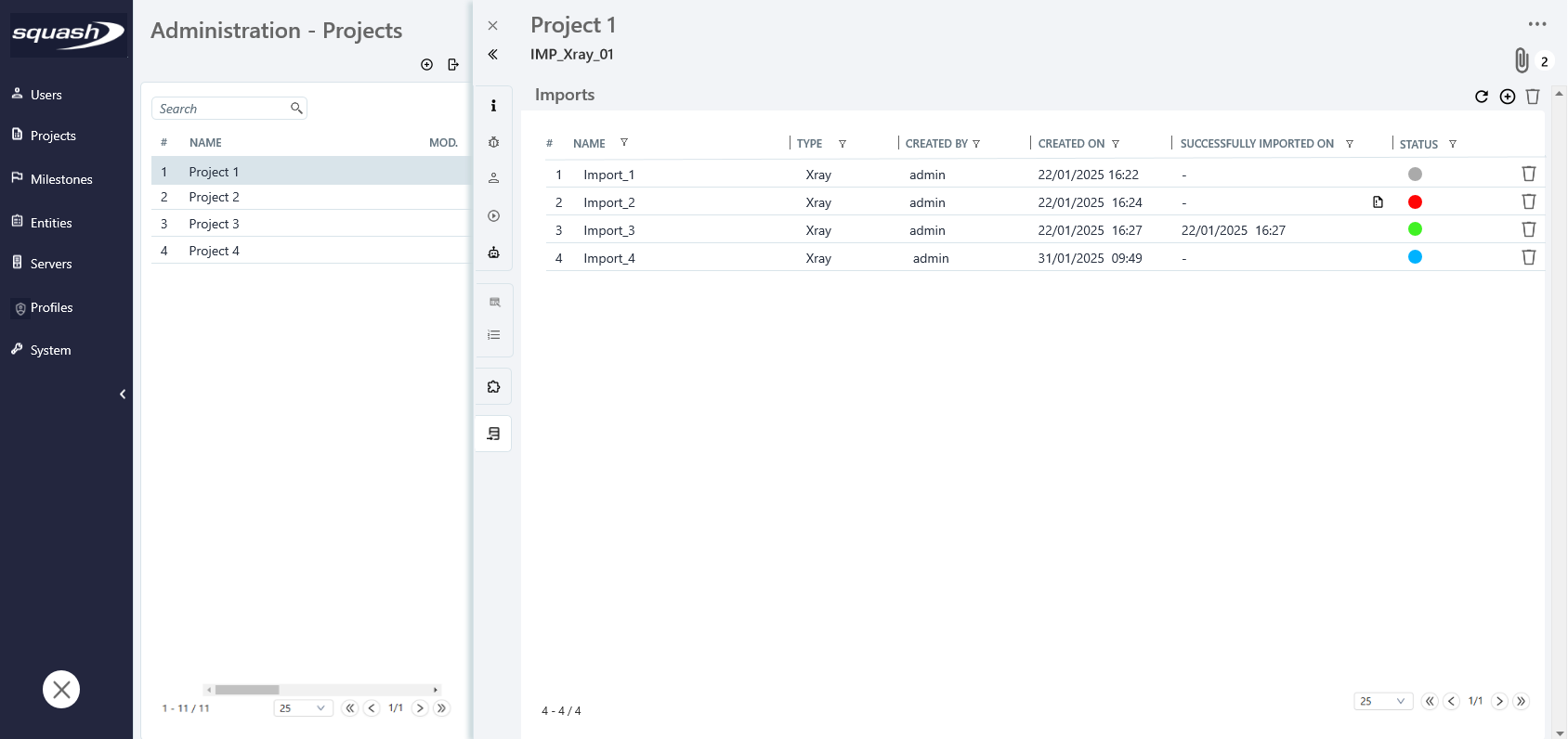This screenshot has height=739, width=1568.
Task: Open the Import_2 error report file icon
Action: click(1378, 202)
